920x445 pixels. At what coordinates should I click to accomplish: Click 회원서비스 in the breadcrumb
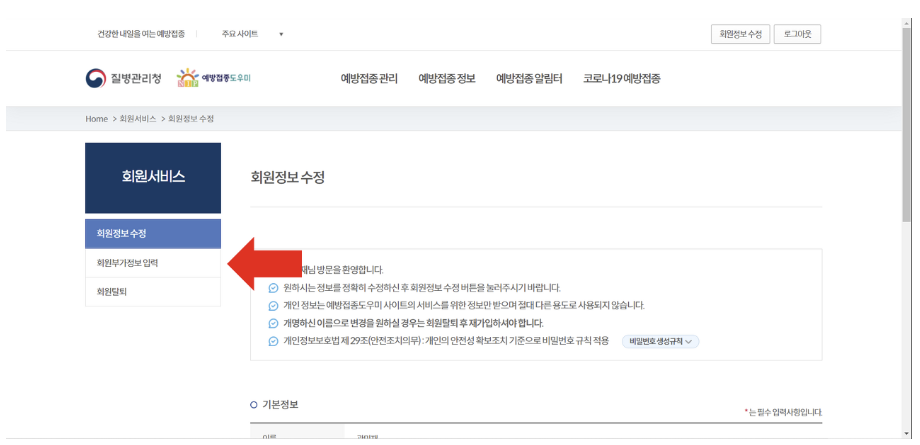137,119
